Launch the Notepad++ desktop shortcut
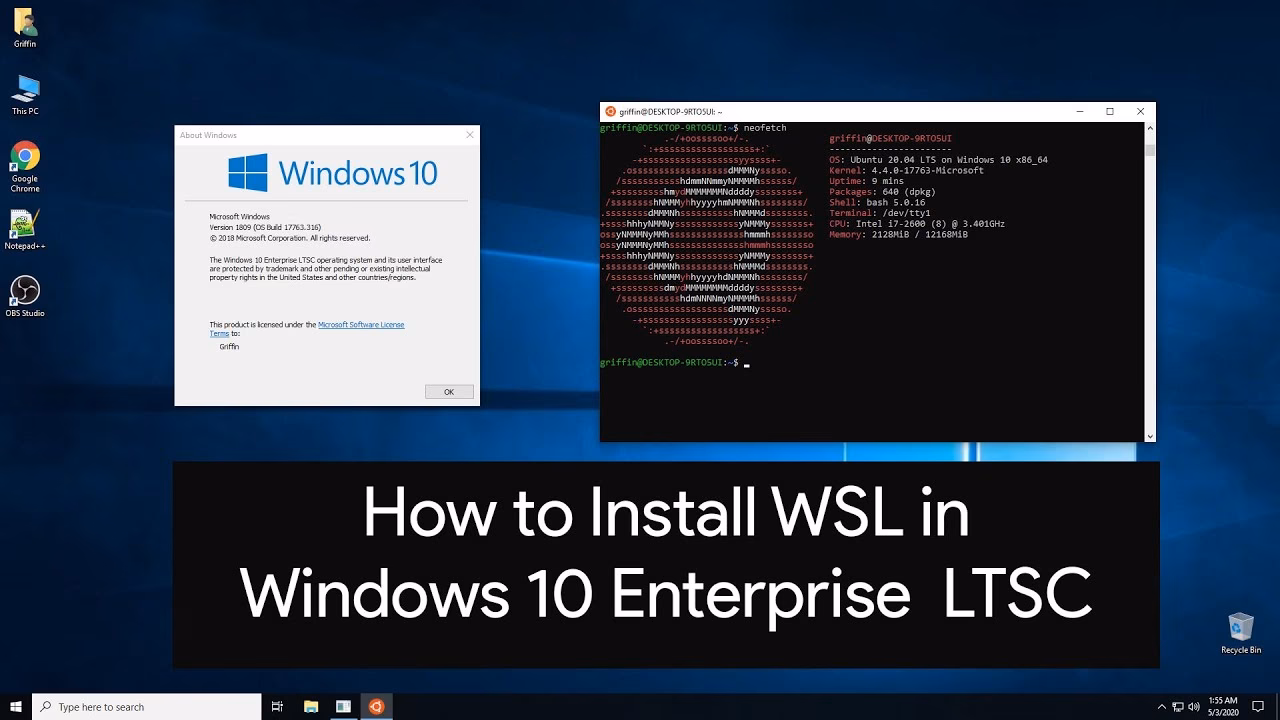Viewport: 1280px width, 720px height. pyautogui.click(x=25, y=230)
